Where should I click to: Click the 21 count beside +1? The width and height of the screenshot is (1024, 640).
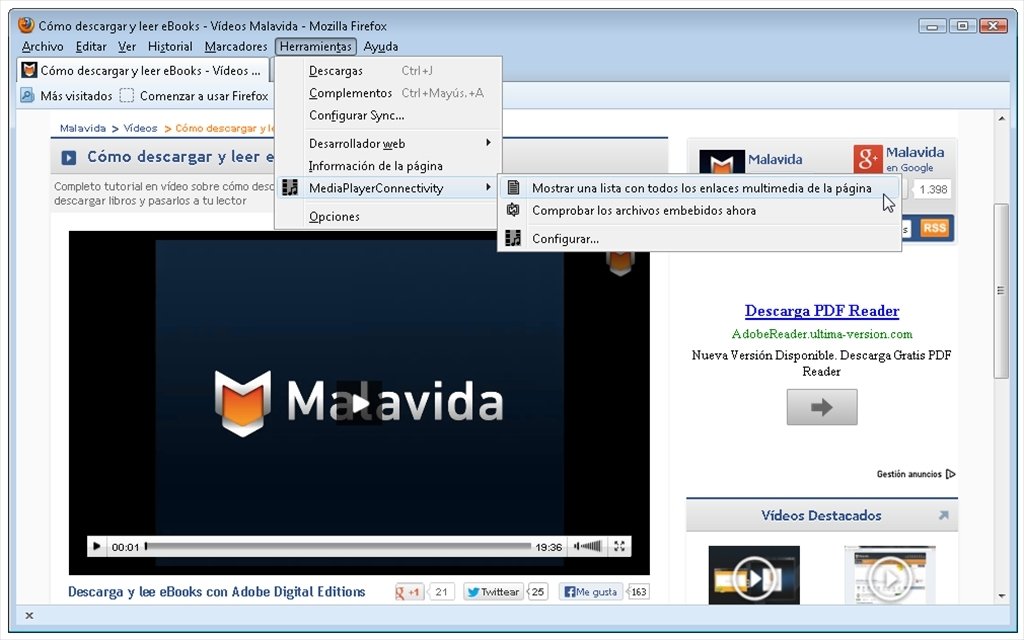coord(441,592)
